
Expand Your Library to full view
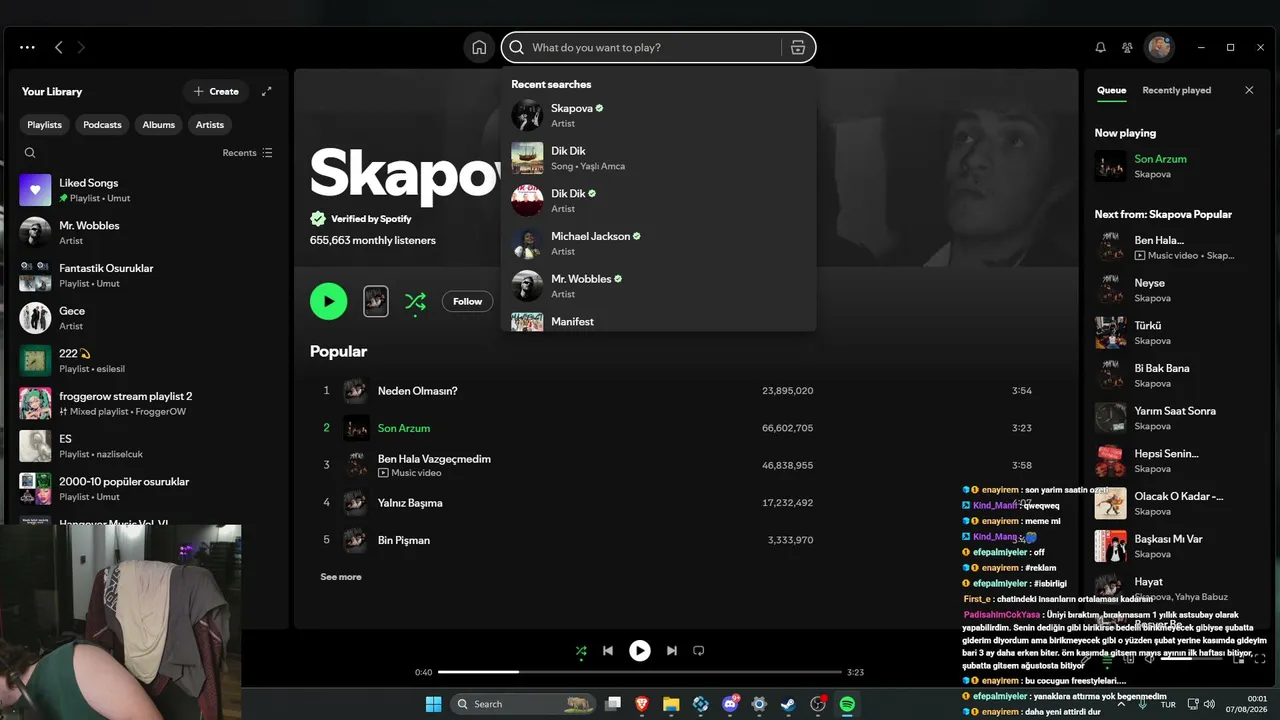266,91
